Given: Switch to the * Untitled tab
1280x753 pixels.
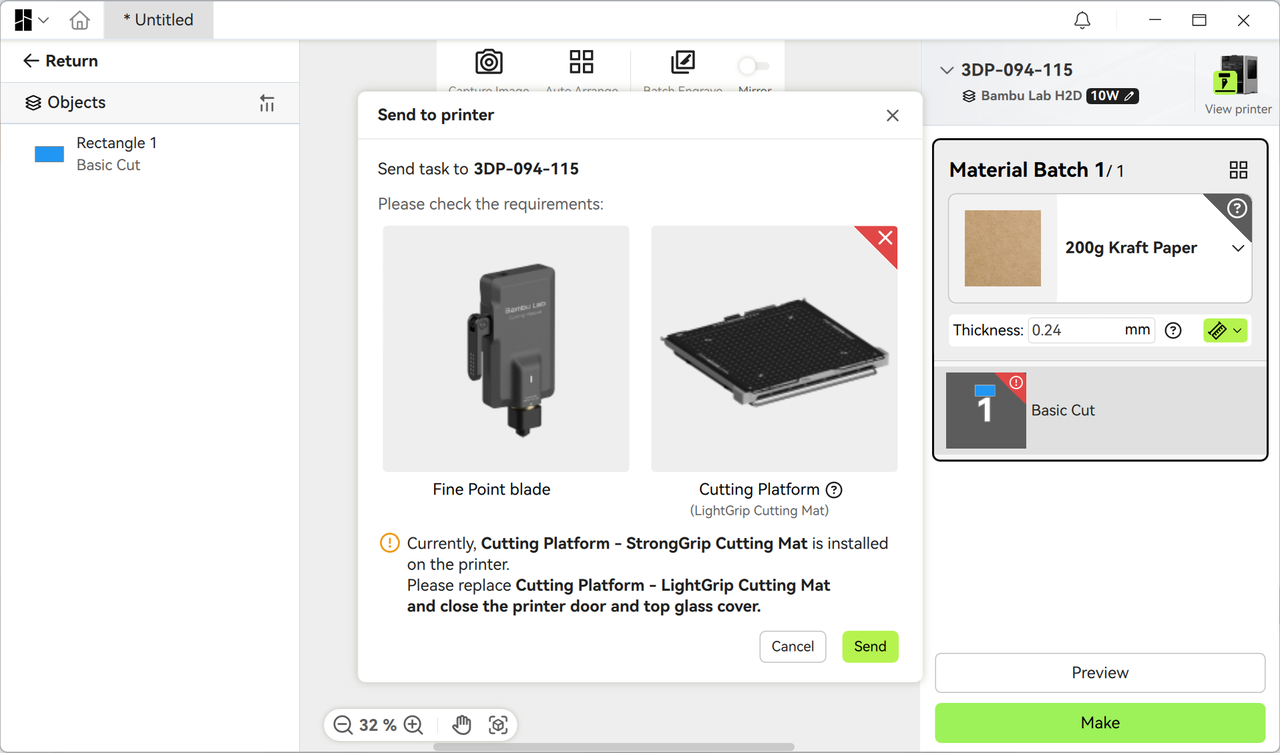Looking at the screenshot, I should coord(158,20).
